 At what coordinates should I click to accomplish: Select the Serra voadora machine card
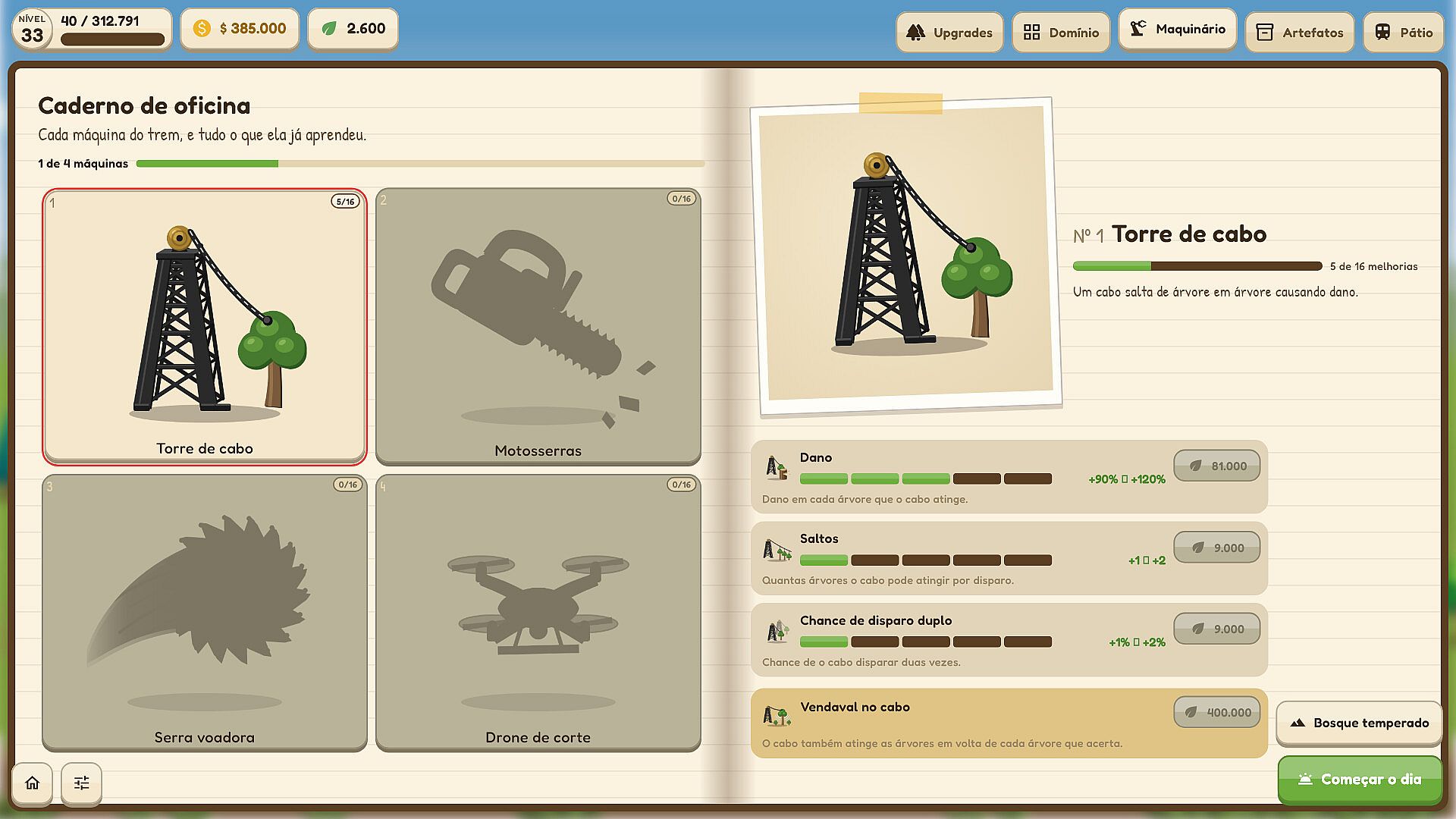(x=205, y=613)
